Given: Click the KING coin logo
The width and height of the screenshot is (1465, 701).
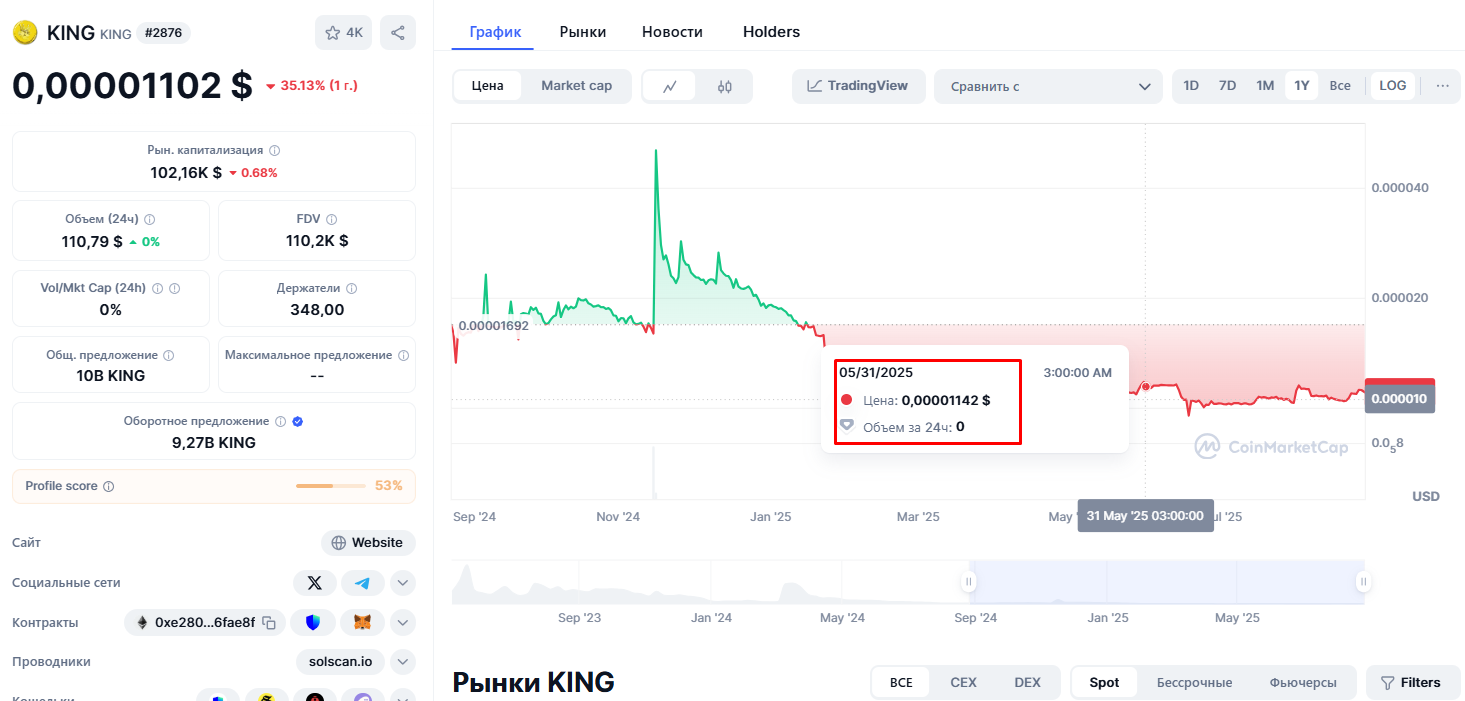Looking at the screenshot, I should pyautogui.click(x=25, y=33).
